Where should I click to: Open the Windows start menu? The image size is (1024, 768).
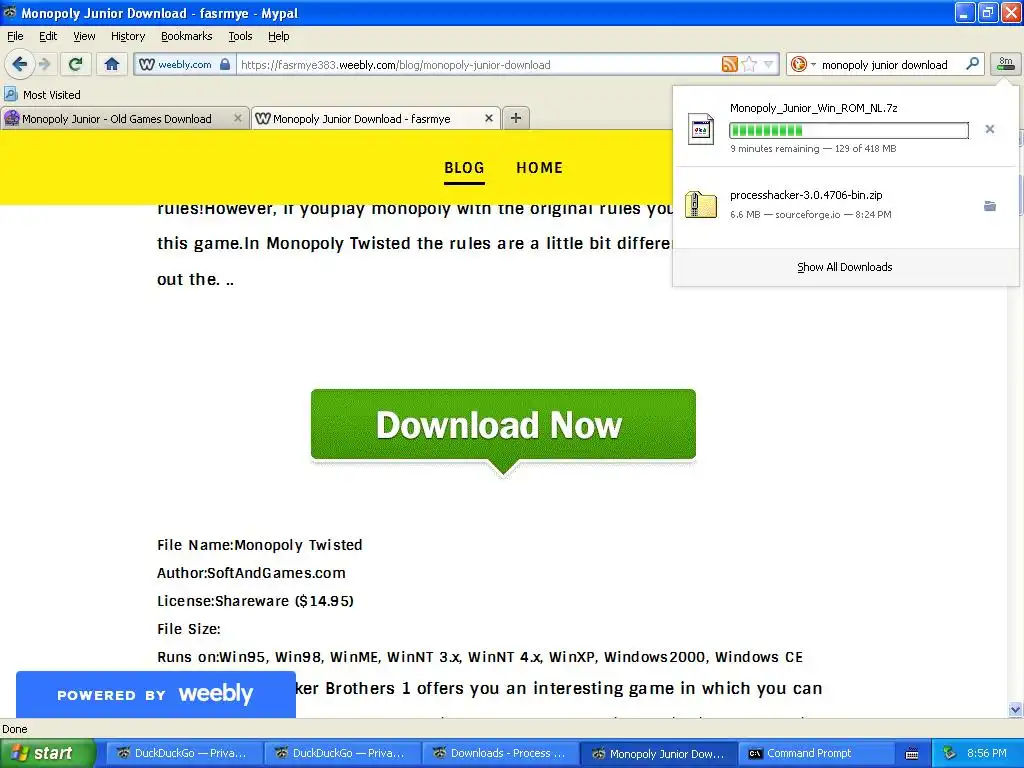click(47, 753)
